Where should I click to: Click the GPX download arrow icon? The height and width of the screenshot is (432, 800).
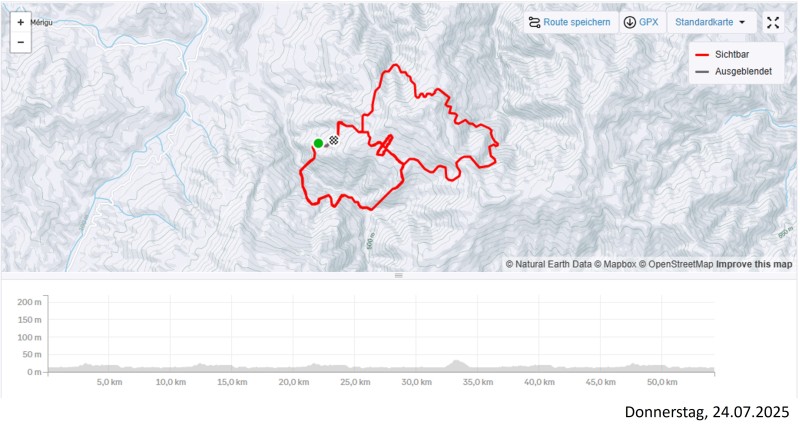(x=630, y=22)
